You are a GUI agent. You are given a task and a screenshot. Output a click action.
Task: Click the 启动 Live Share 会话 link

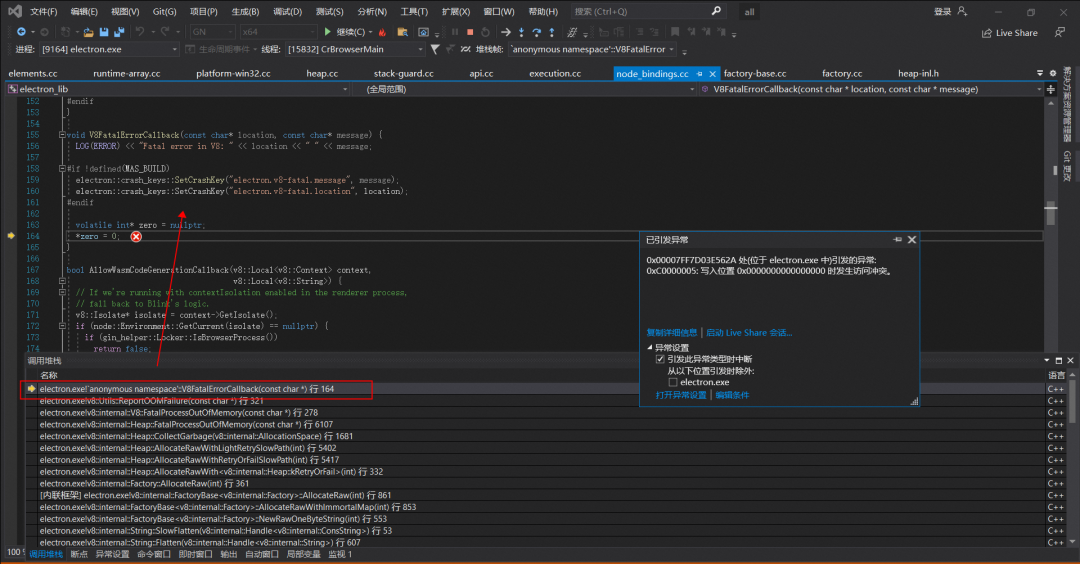coord(749,333)
